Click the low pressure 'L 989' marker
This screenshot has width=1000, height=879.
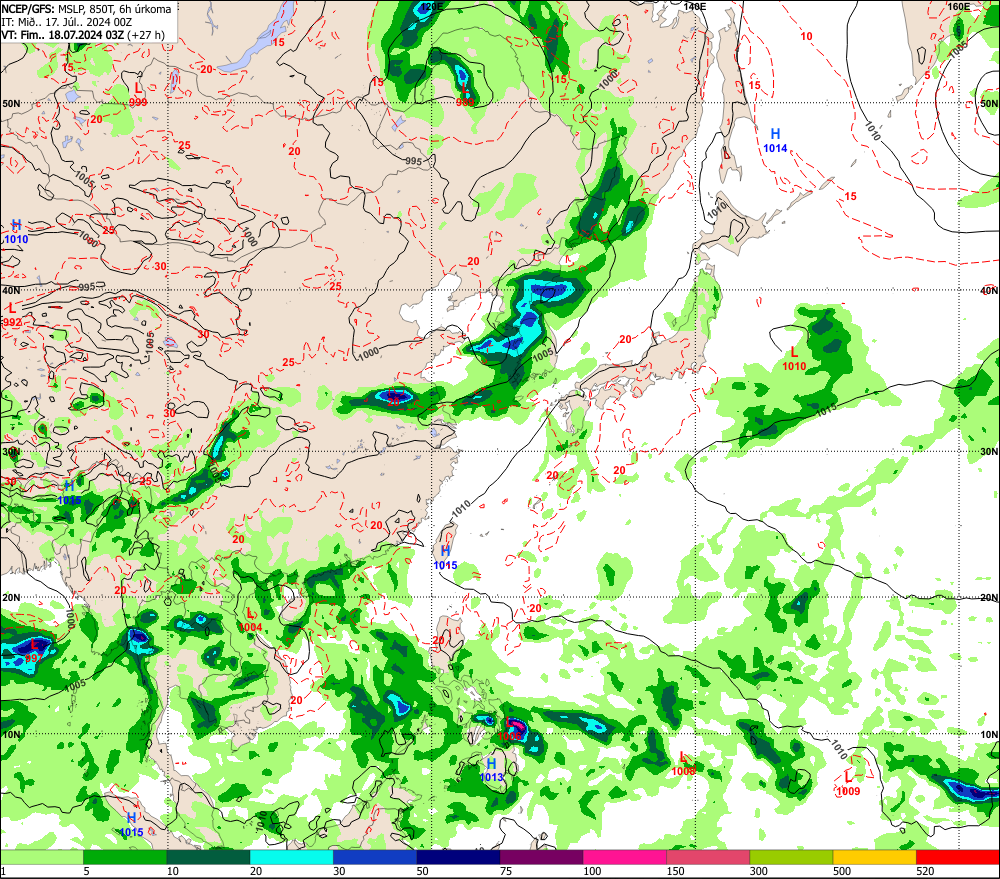click(466, 94)
